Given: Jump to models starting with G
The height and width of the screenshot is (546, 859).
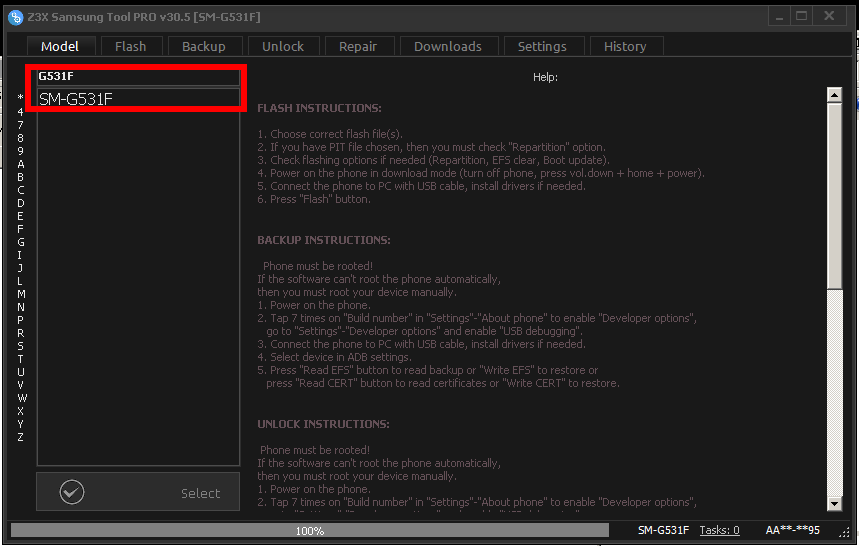Looking at the screenshot, I should [20, 242].
